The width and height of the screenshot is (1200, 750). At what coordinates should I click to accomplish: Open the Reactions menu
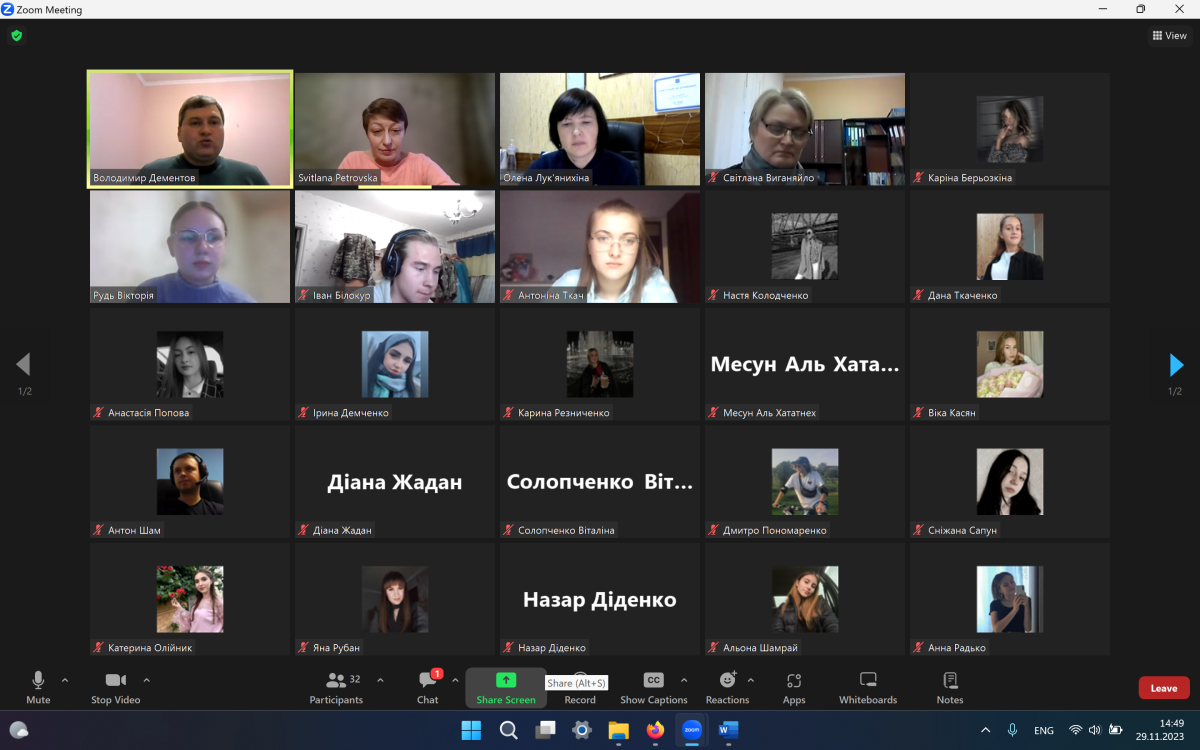pos(727,687)
